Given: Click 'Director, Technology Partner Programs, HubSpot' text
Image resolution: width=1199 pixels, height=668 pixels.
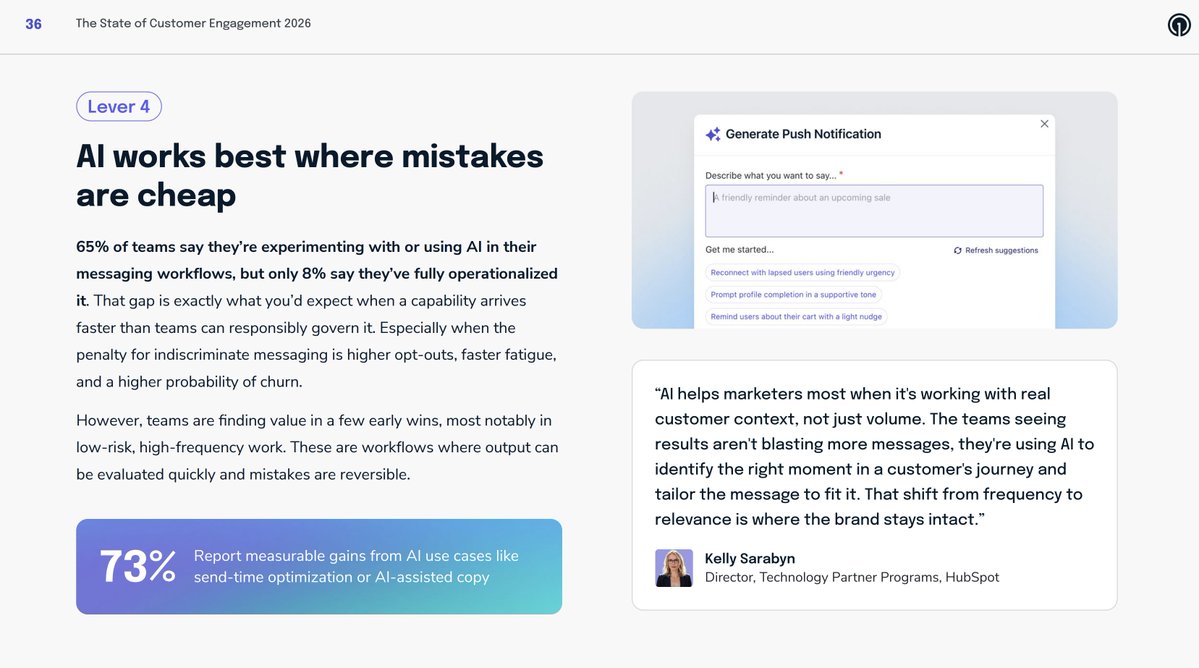Looking at the screenshot, I should (x=852, y=578).
